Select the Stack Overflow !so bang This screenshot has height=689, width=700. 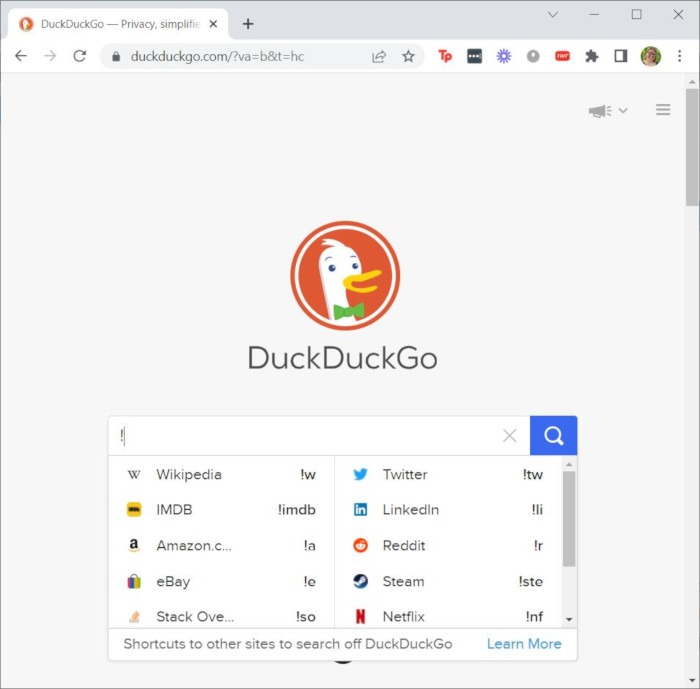tap(221, 616)
